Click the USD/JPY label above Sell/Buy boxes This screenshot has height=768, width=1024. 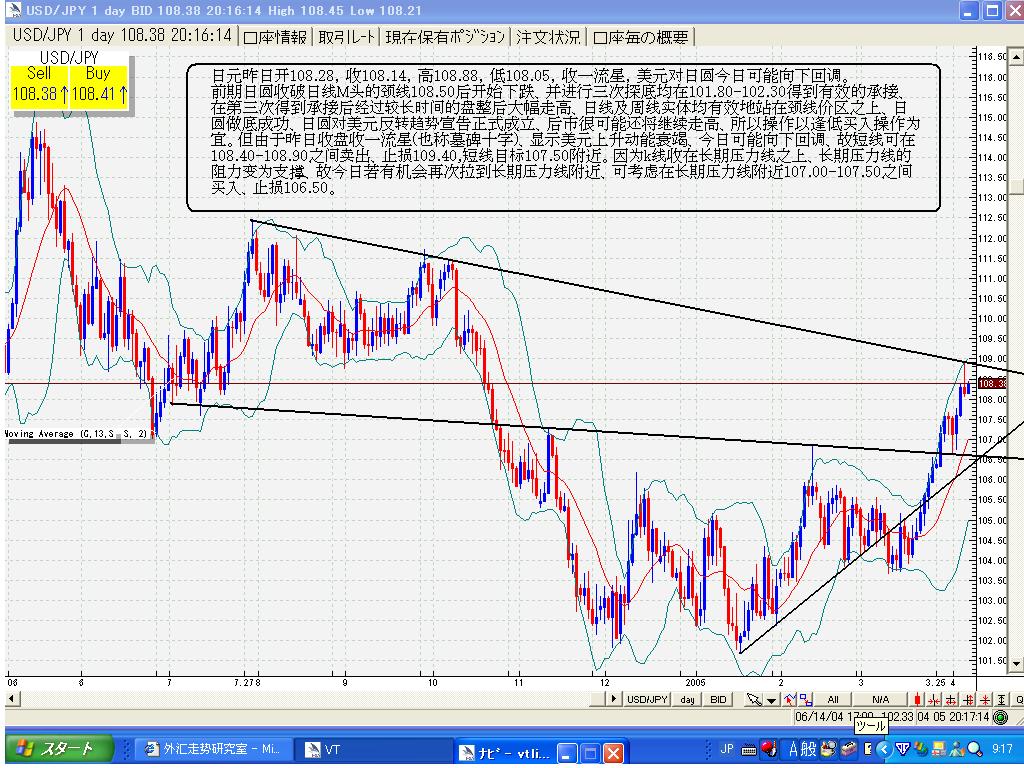69,57
